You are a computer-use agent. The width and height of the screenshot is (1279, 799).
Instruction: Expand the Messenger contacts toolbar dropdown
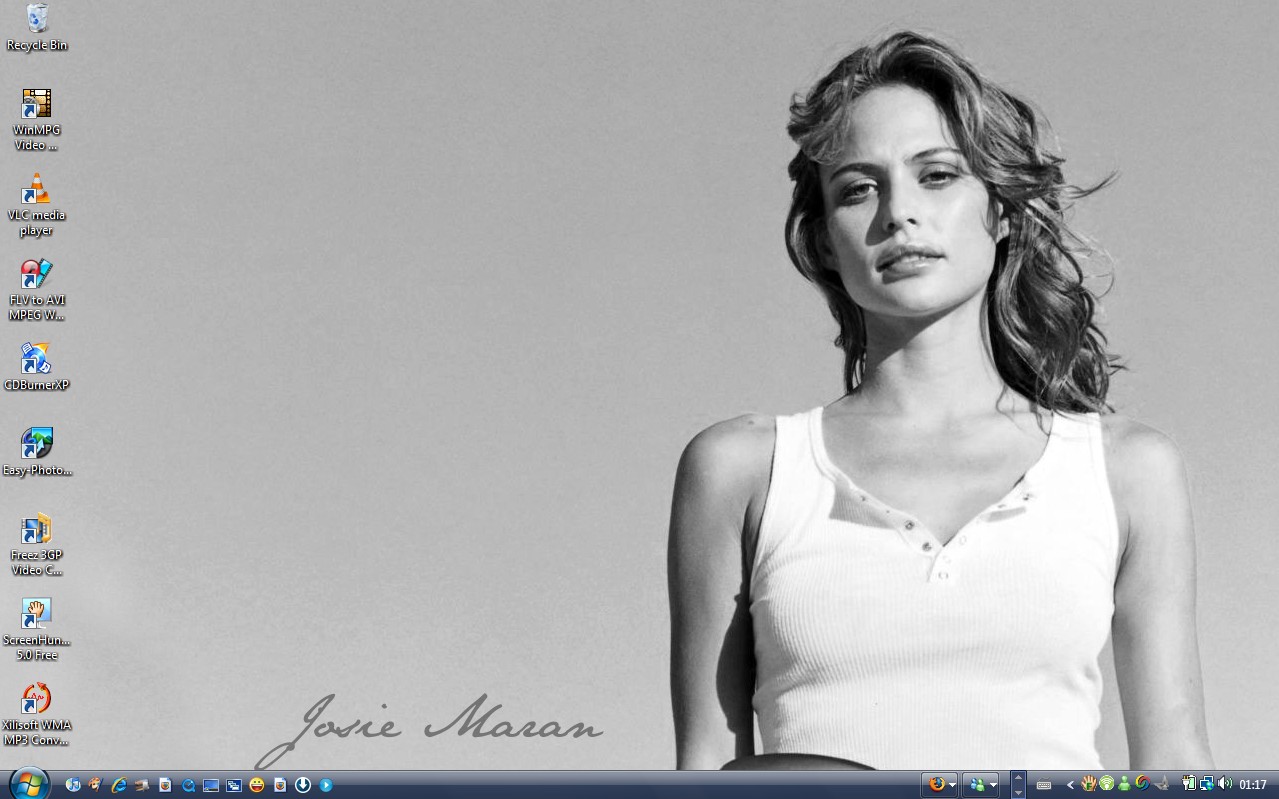pos(993,785)
